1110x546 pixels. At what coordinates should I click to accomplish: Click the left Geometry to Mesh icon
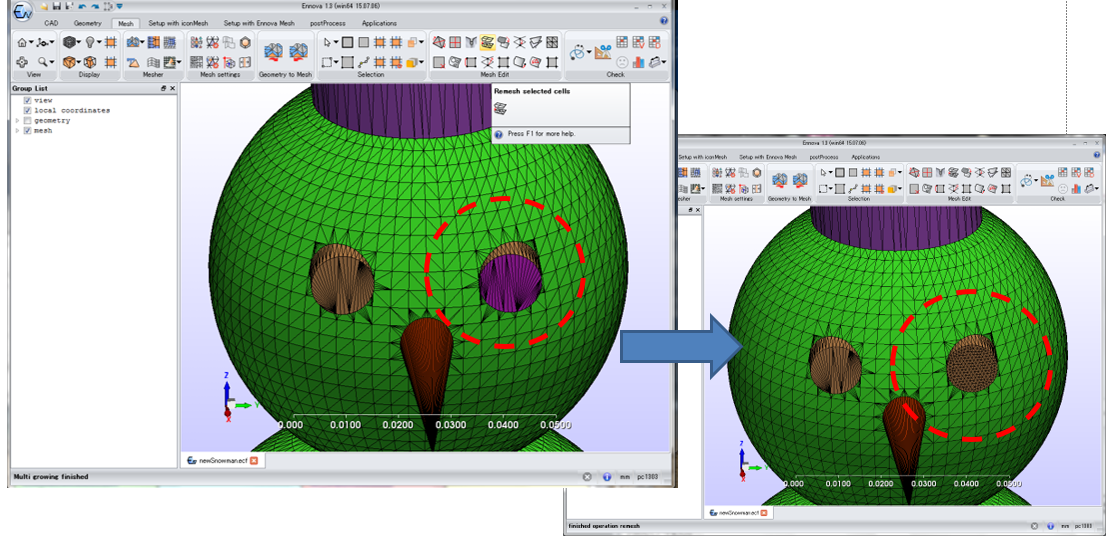[272, 52]
